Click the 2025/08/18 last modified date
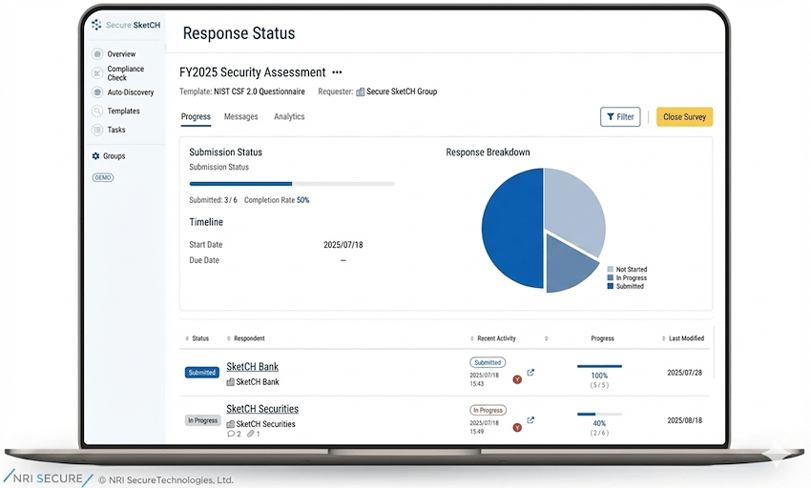 pyautogui.click(x=684, y=420)
